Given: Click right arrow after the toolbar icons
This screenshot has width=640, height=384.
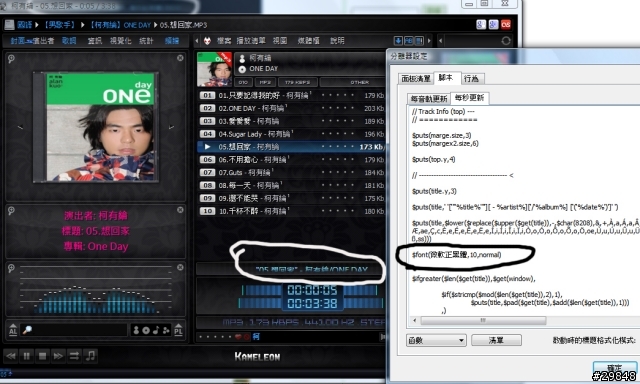Looking at the screenshot, I should (429, 41).
